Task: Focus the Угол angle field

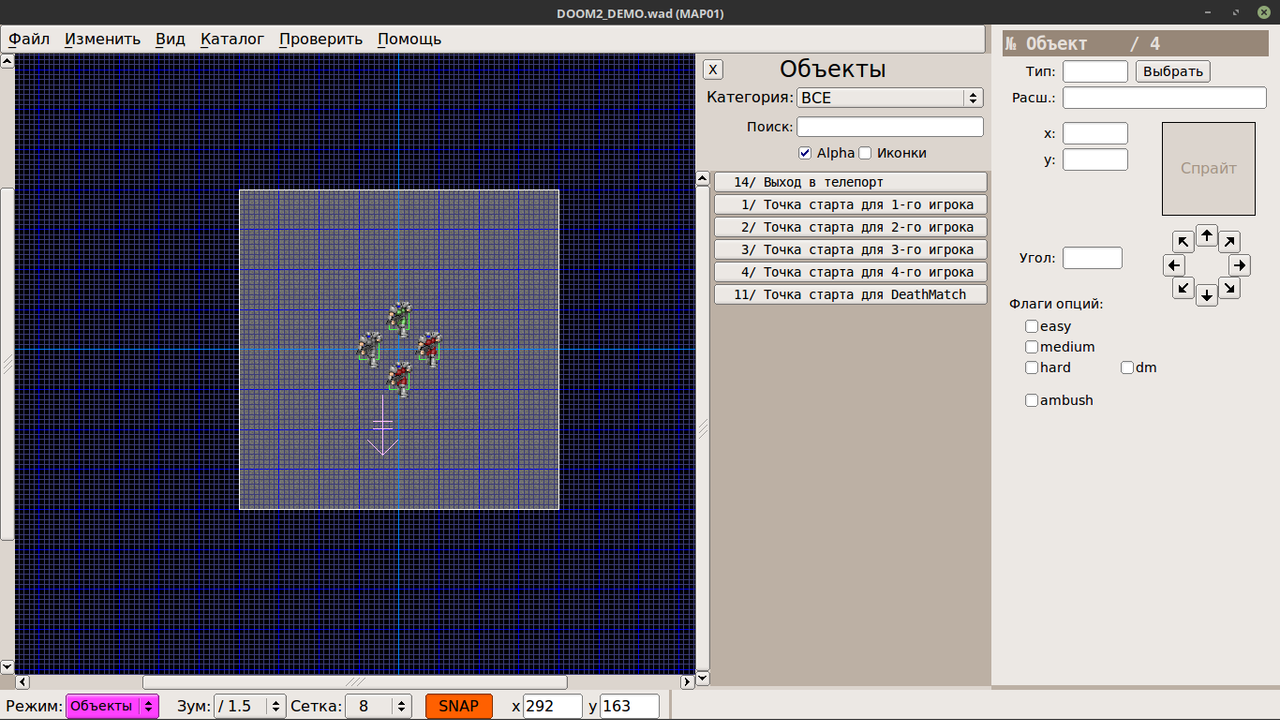Action: pos(1092,258)
